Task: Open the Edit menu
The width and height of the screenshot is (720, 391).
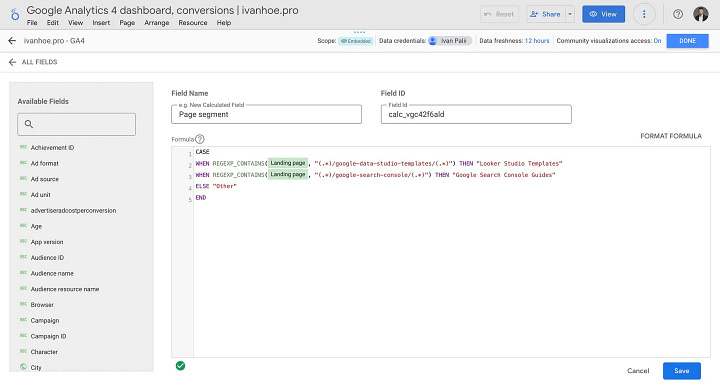Action: pyautogui.click(x=52, y=22)
